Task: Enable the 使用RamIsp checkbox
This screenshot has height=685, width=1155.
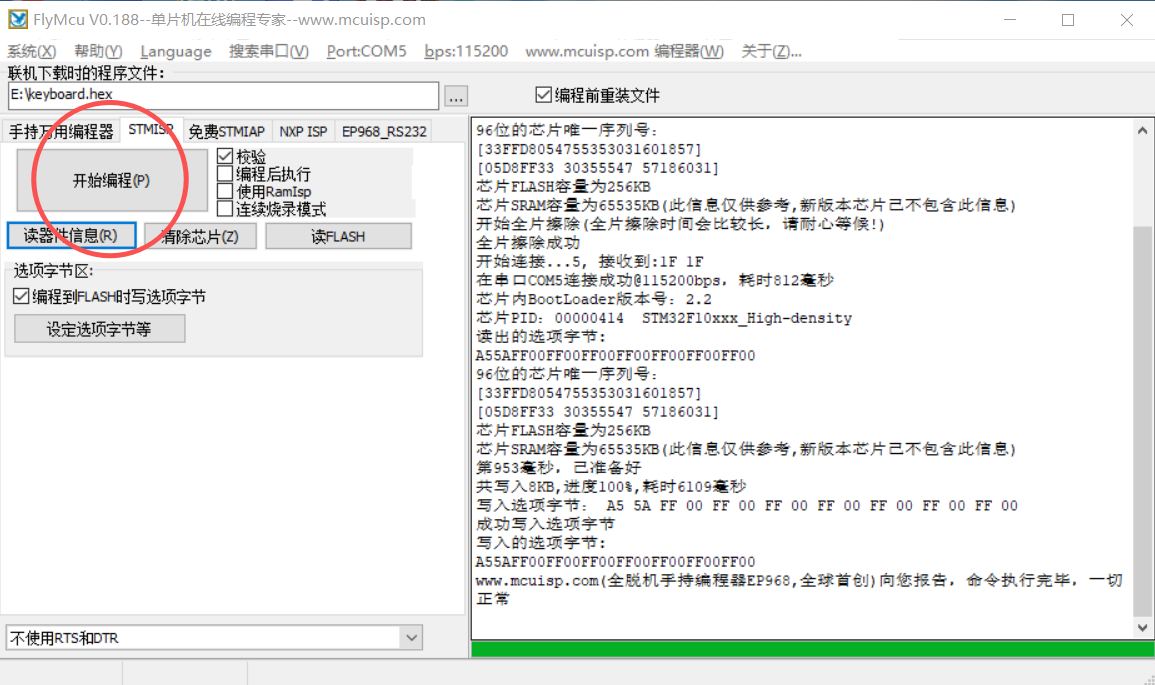Action: (x=225, y=191)
